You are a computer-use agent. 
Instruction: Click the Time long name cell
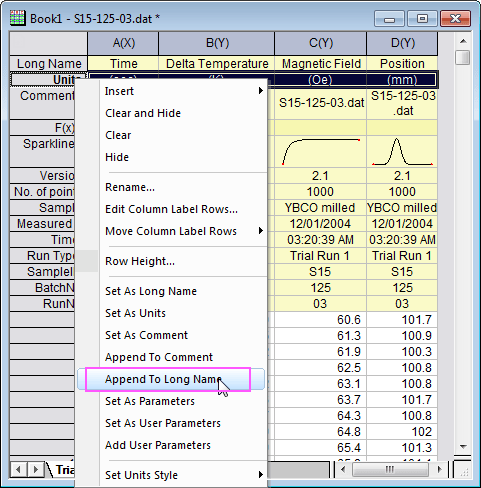pos(123,63)
